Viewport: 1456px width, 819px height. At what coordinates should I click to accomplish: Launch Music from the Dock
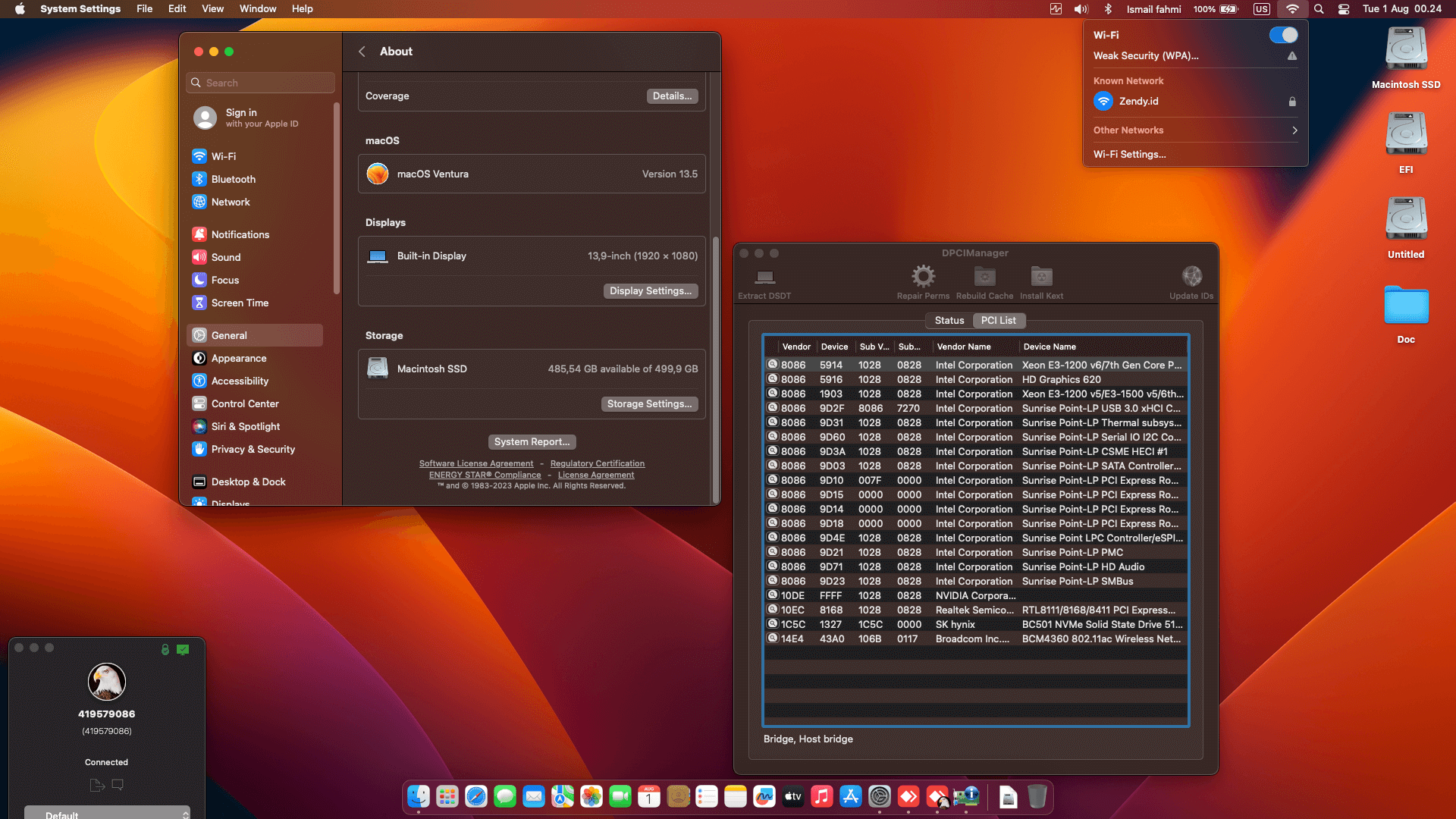click(x=822, y=797)
